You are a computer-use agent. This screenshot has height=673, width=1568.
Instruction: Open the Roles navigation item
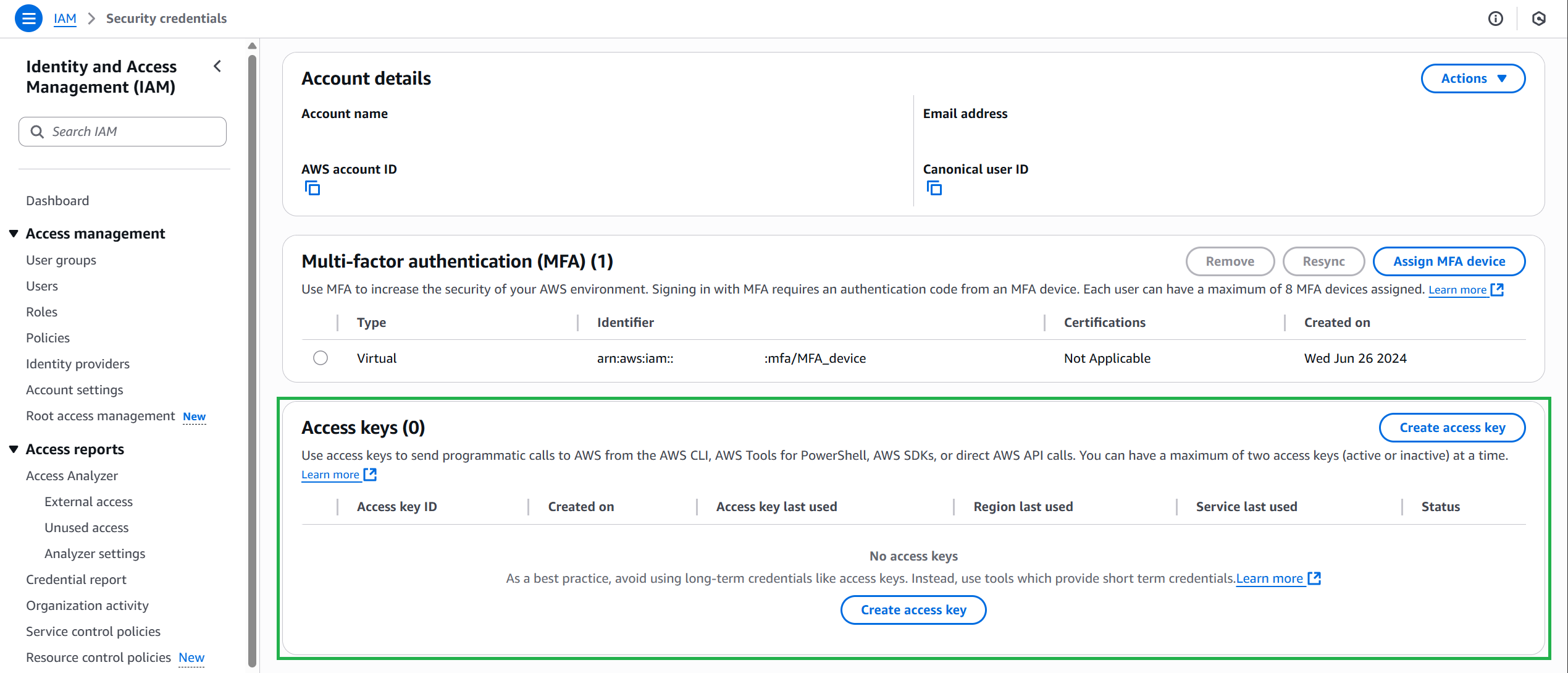41,312
